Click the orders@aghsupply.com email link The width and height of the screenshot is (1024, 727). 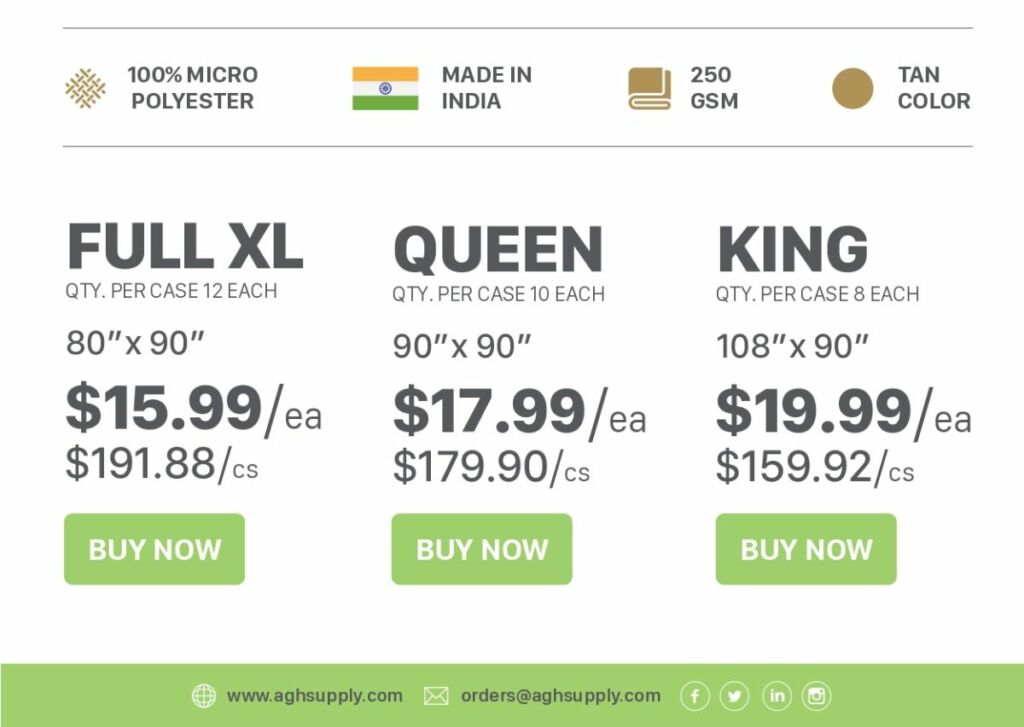[x=560, y=696]
